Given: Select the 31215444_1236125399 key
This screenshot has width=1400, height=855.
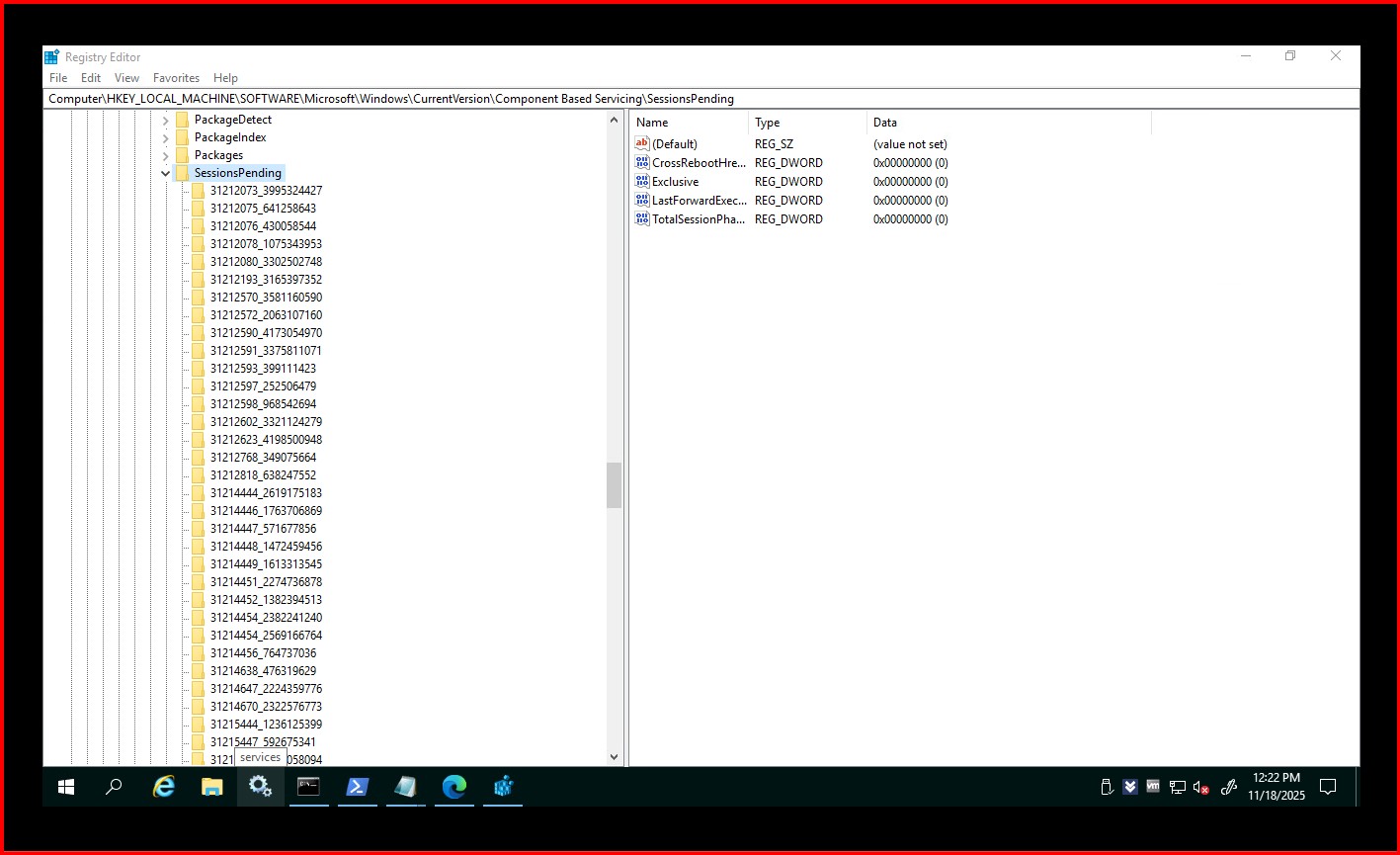Looking at the screenshot, I should coord(266,725).
